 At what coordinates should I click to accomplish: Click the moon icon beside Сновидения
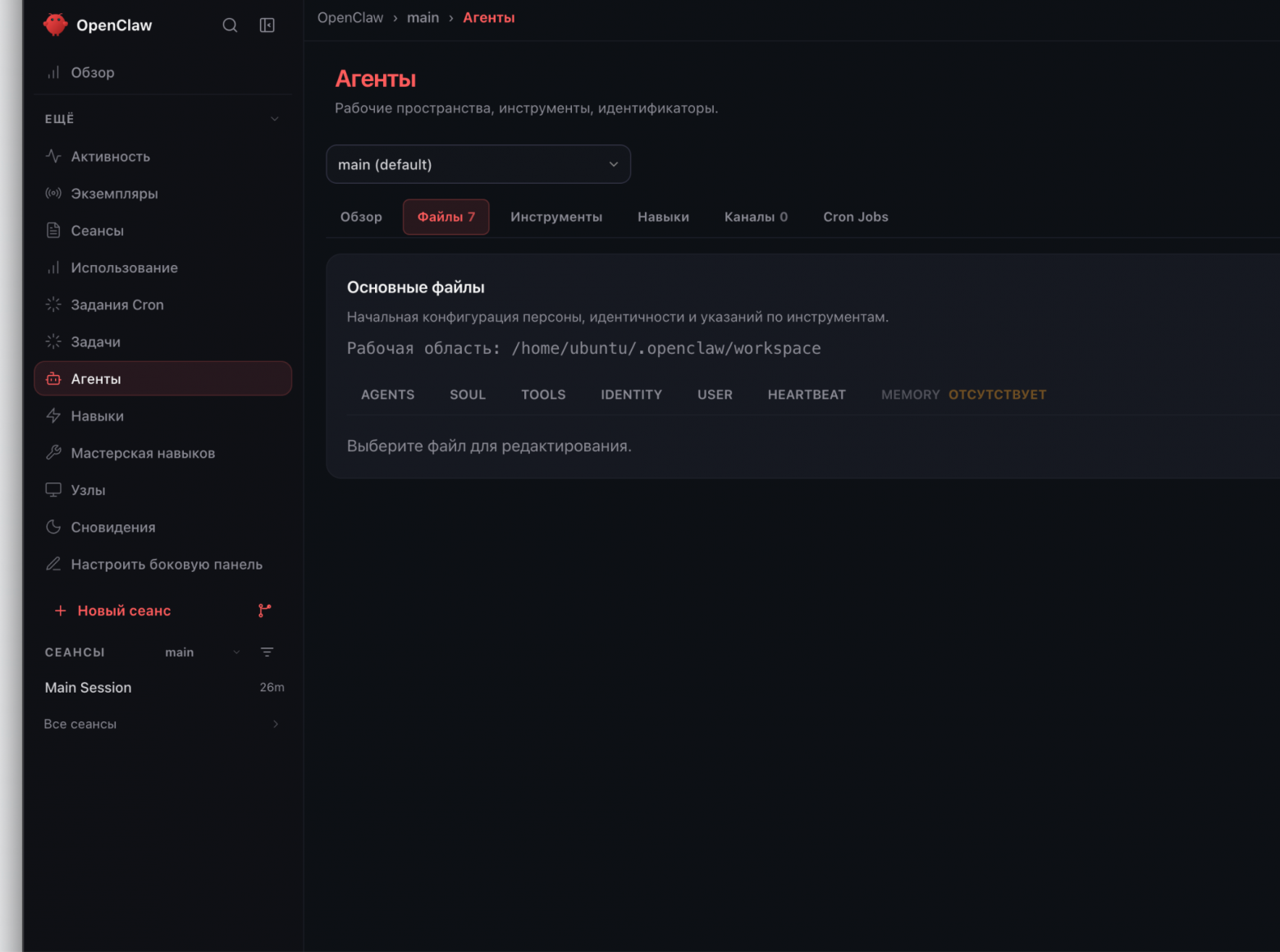53,526
